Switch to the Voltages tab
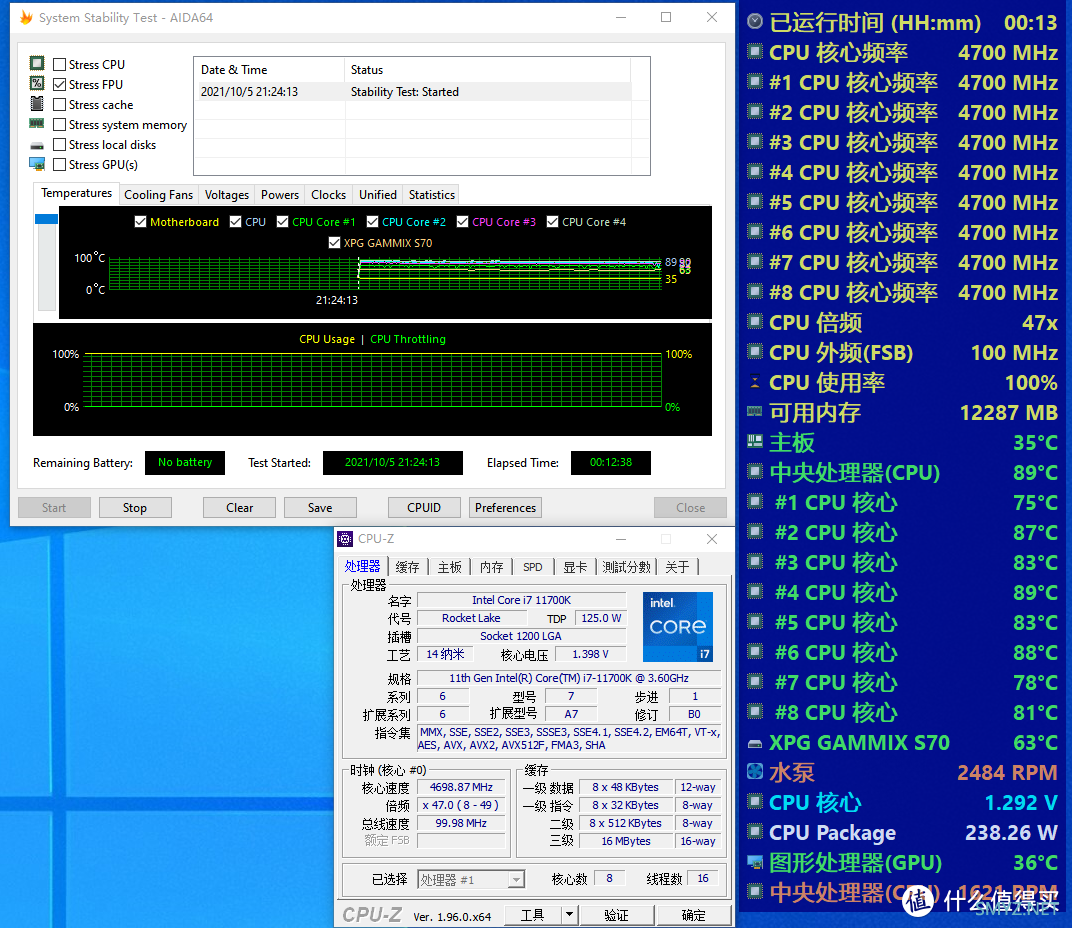 (x=227, y=195)
